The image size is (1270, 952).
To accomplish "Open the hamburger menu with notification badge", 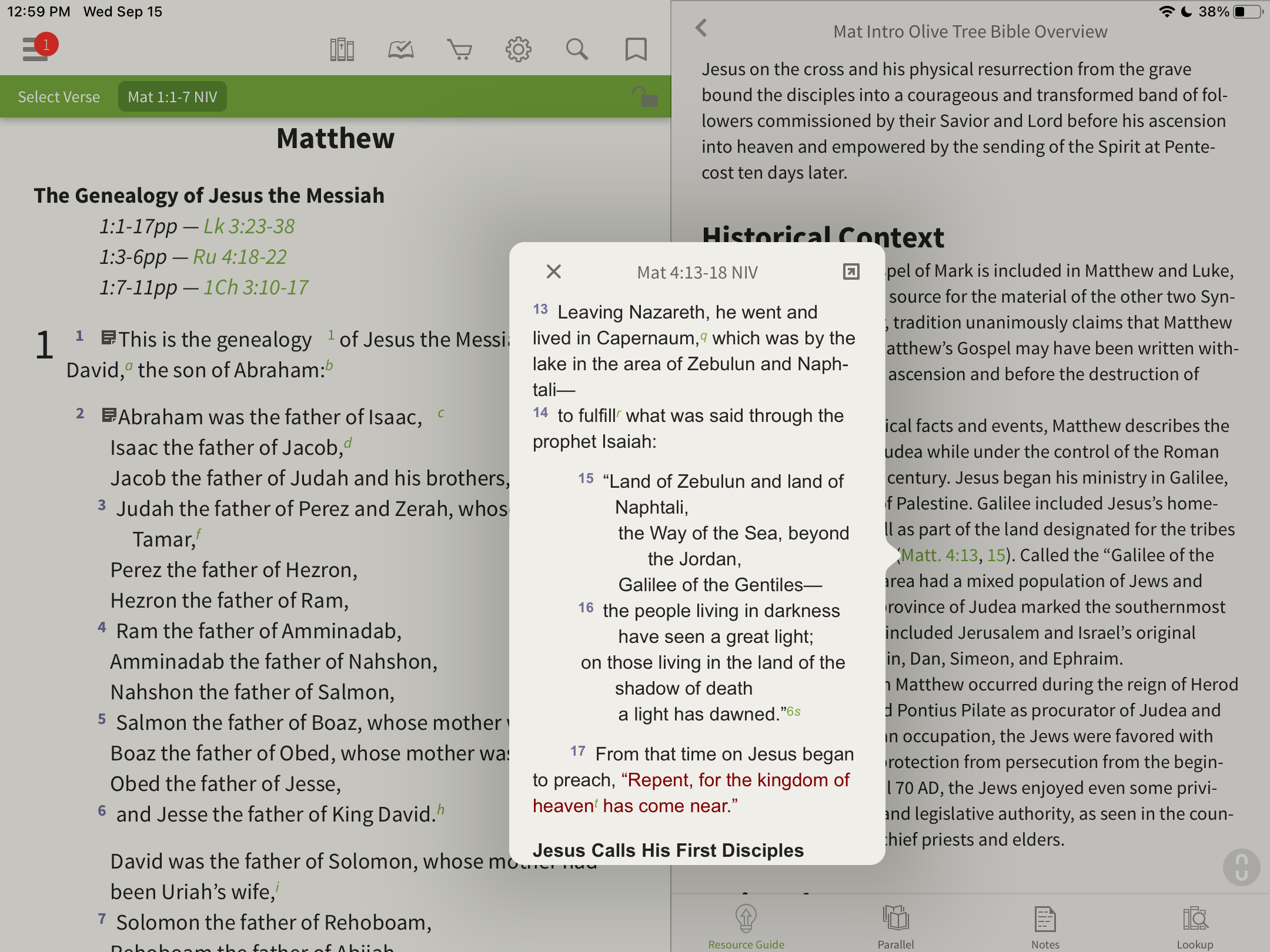I will (x=36, y=49).
